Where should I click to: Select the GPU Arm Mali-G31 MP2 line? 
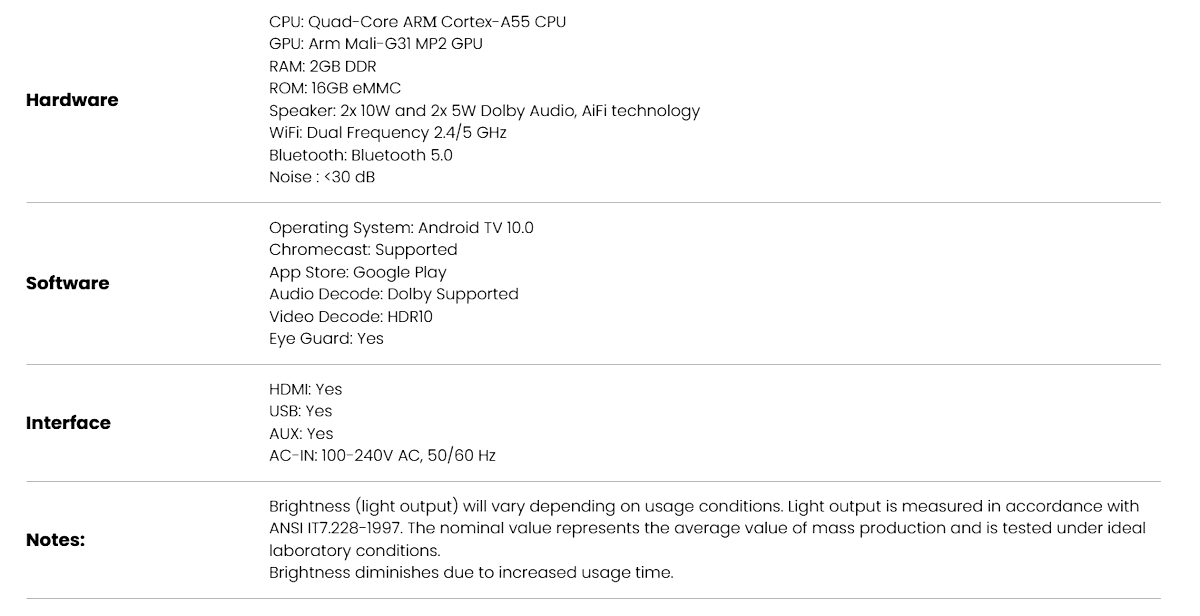[x=375, y=44]
